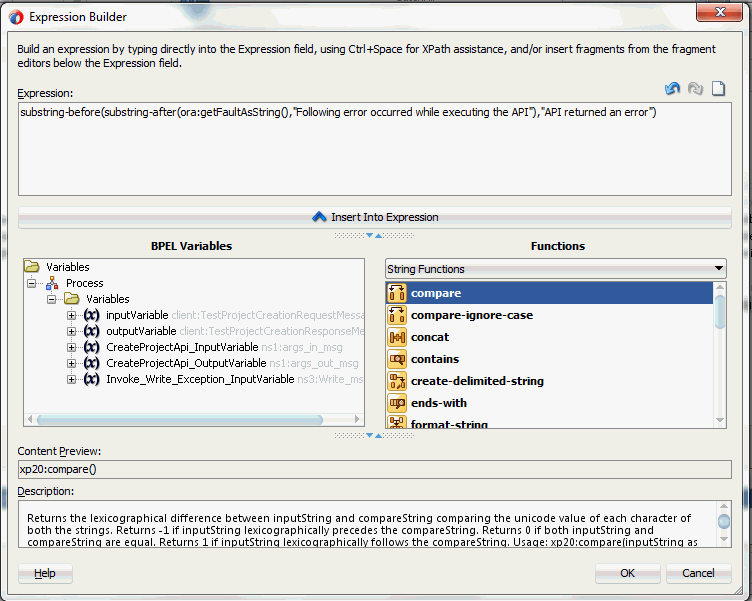Close the Expression Builder dialog
Viewport: 752px width, 601px height.
[x=719, y=12]
